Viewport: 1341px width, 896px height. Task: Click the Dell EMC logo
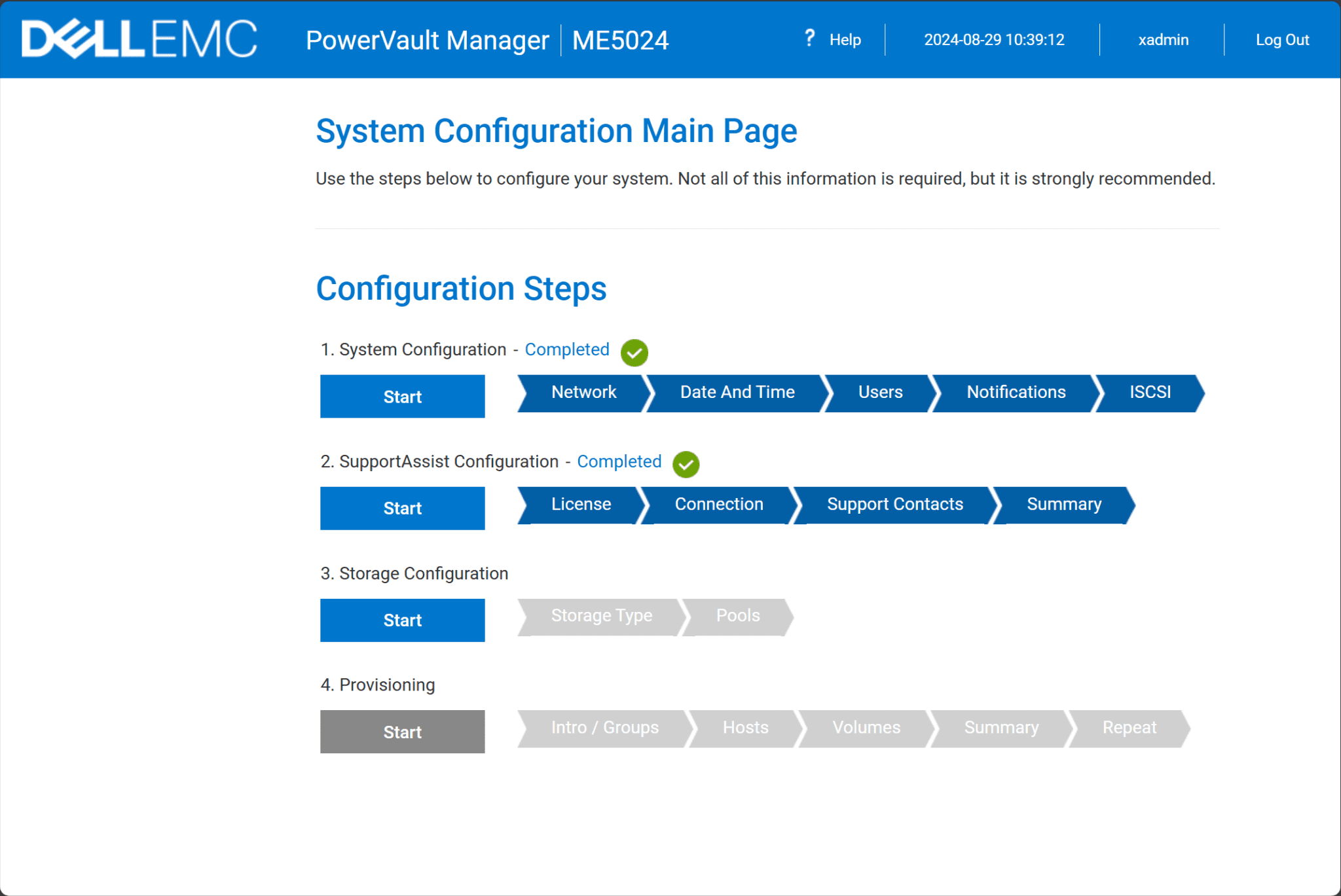pos(138,39)
